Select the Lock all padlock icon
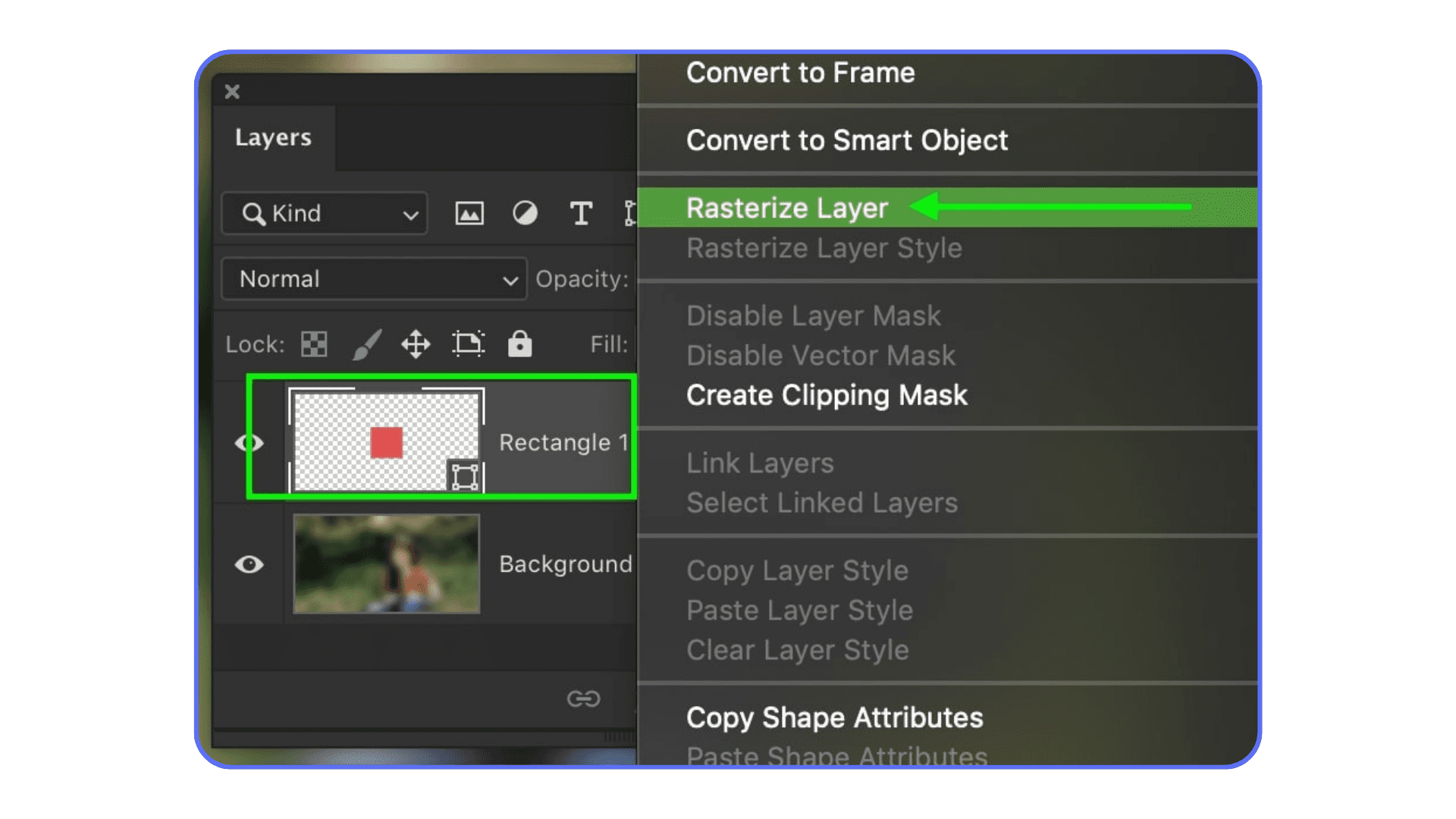 520,344
